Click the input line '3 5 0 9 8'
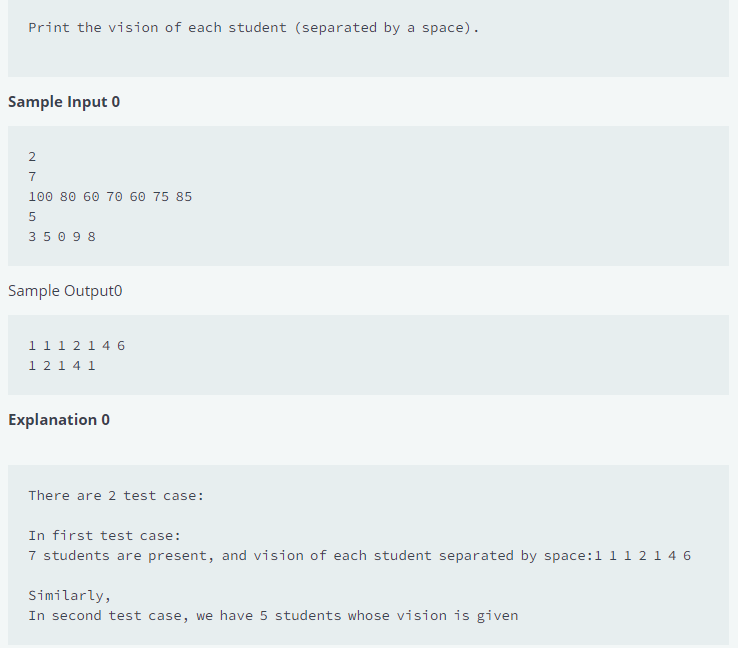738x648 pixels. point(62,237)
